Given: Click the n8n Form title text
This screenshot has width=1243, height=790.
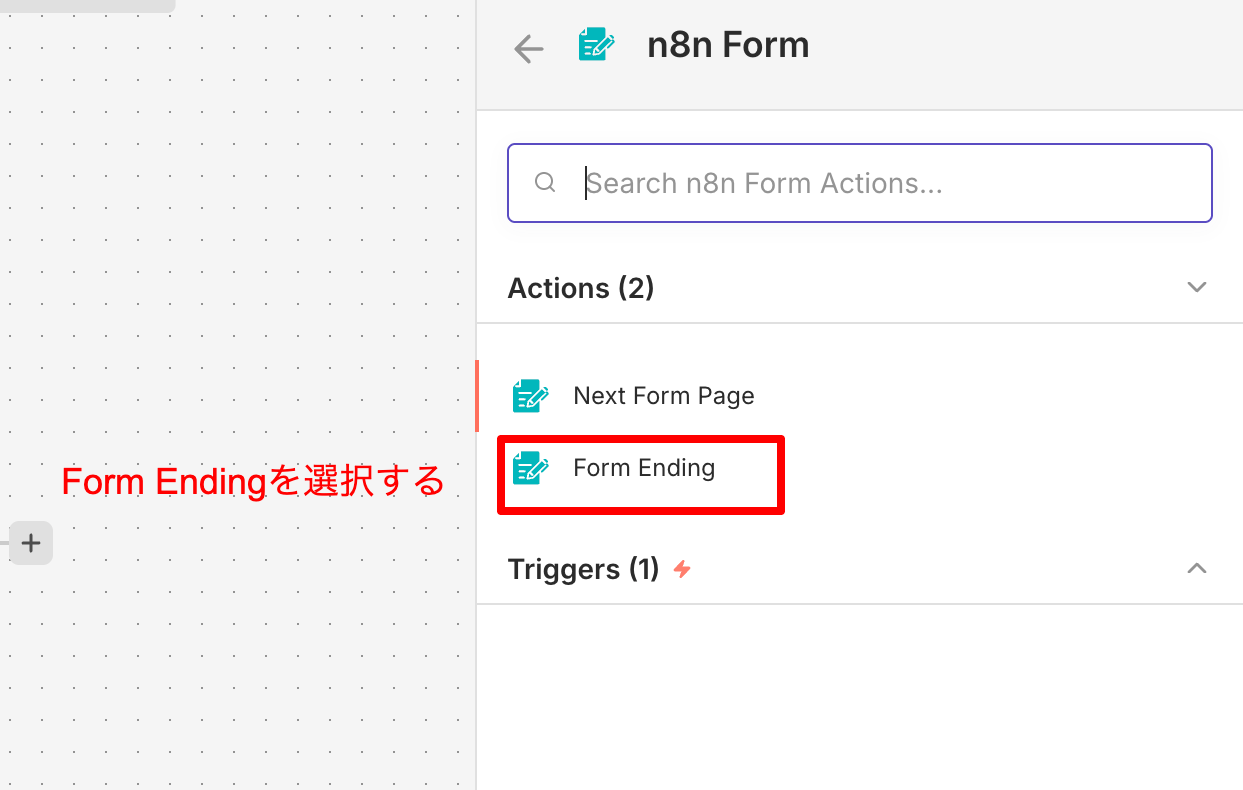Looking at the screenshot, I should coord(728,44).
